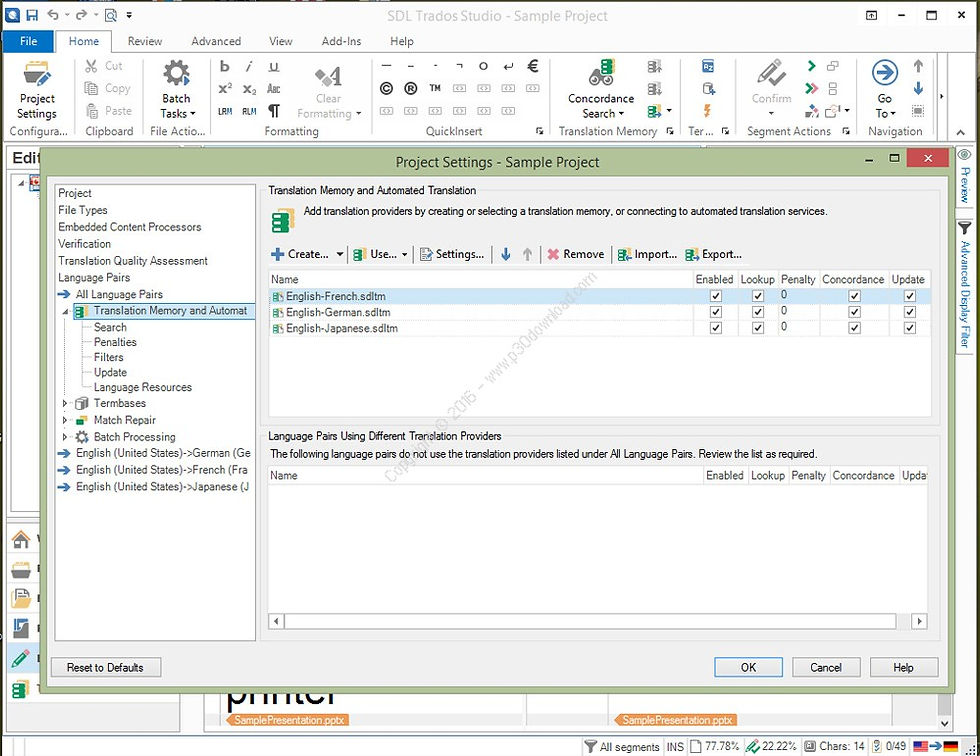Apply subscript formatting
Viewport: 980px width, 756px height.
(249, 89)
